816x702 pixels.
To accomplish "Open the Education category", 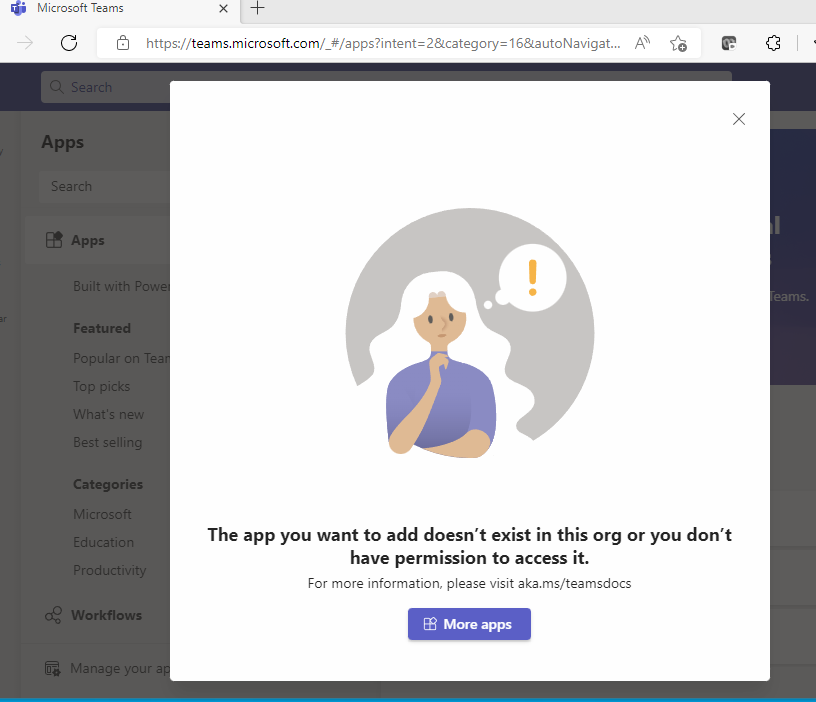I will tap(103, 542).
